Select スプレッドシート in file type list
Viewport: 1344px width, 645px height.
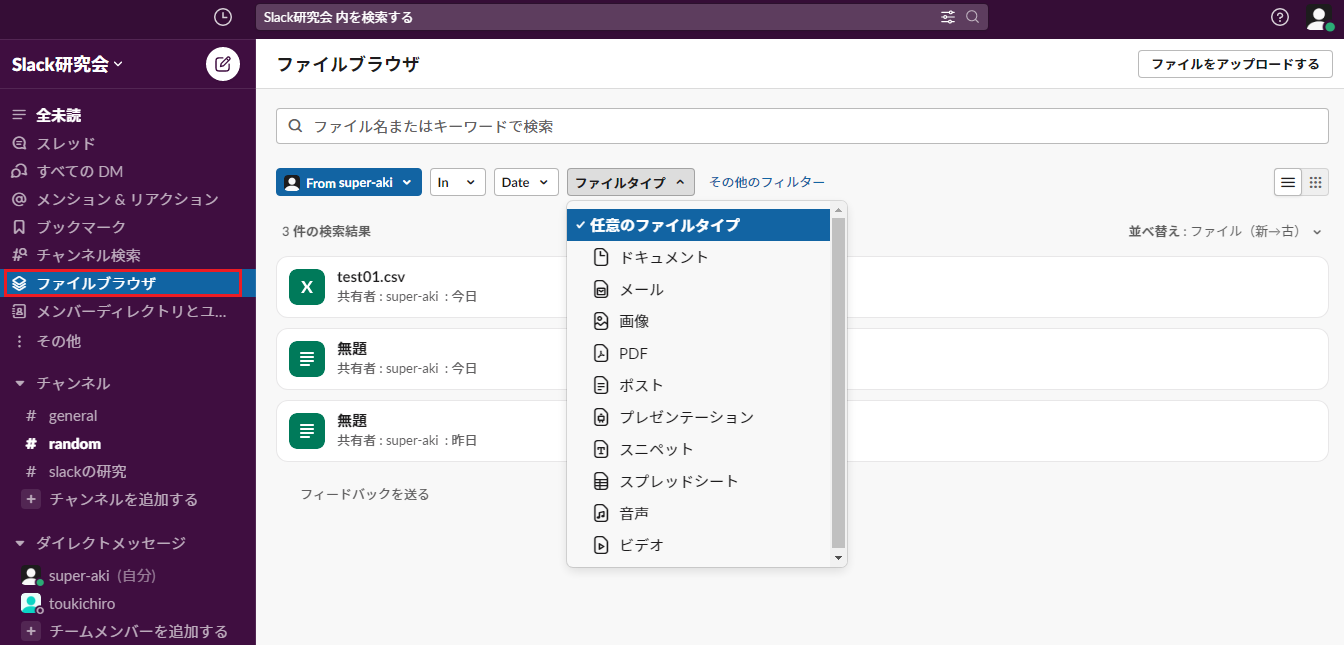679,481
